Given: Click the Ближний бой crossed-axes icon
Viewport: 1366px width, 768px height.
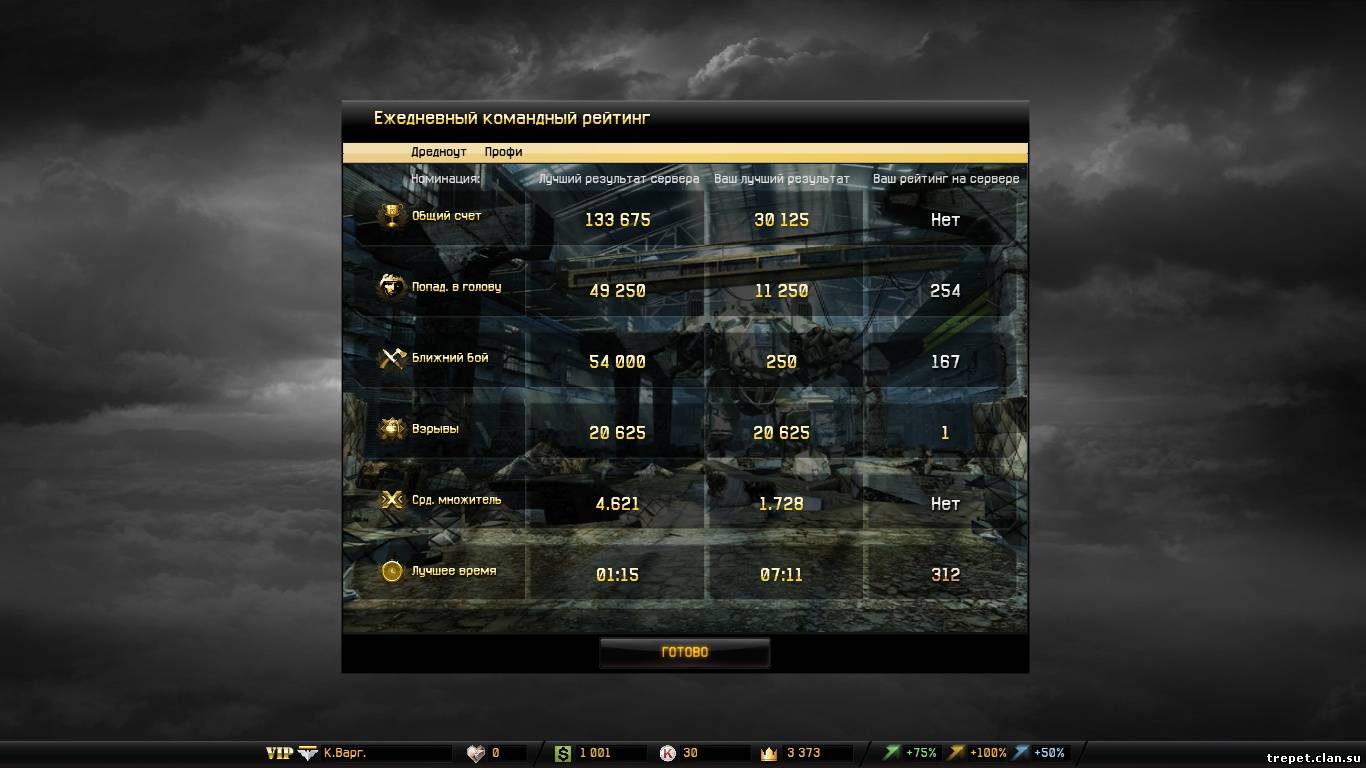Looking at the screenshot, I should point(392,358).
